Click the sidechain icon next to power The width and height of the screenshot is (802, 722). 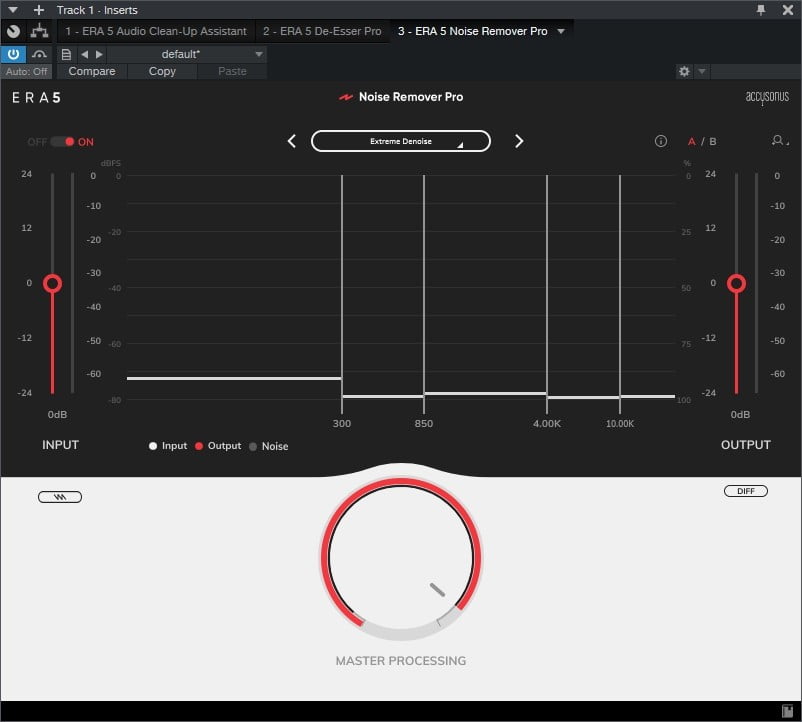pos(39,54)
